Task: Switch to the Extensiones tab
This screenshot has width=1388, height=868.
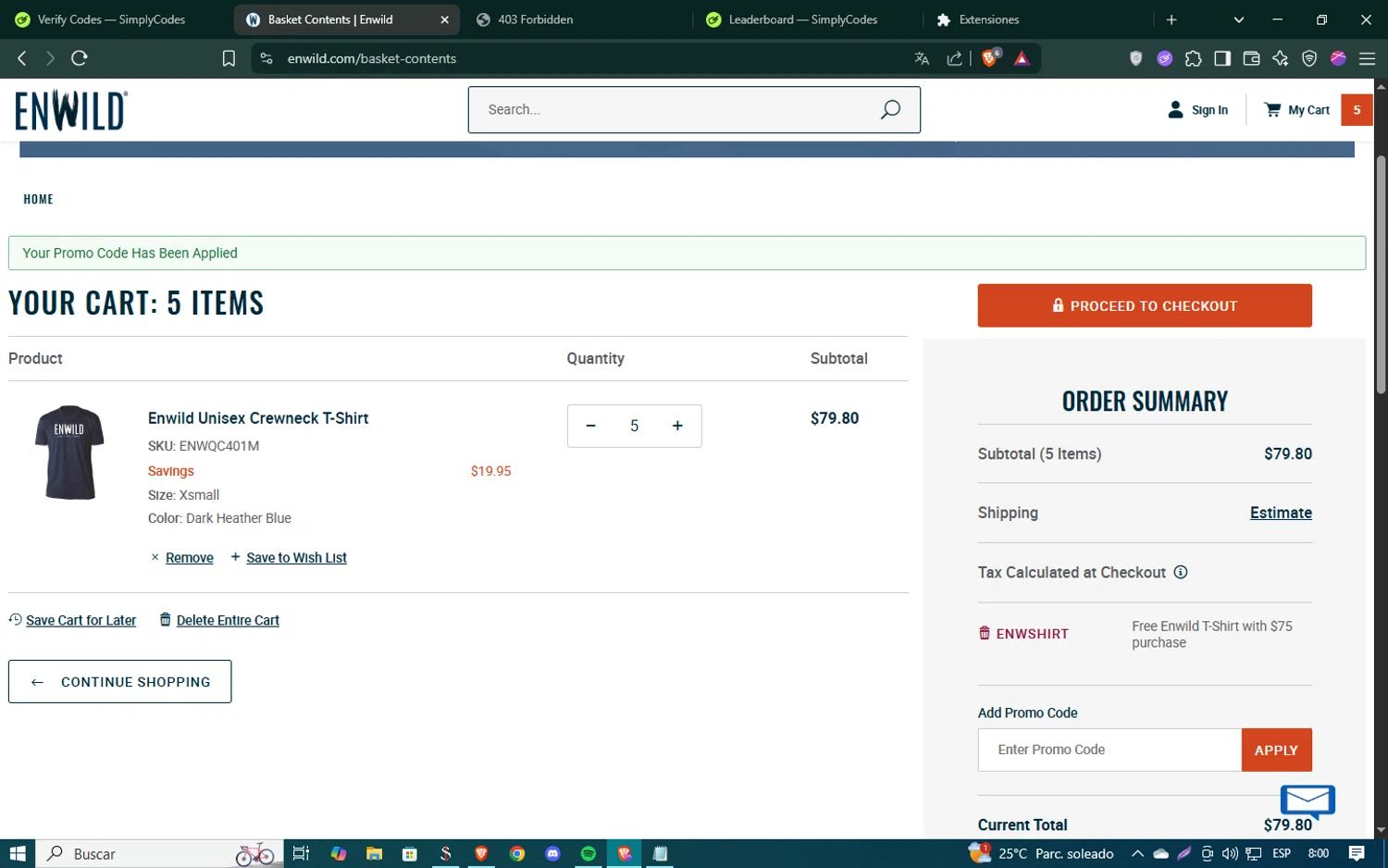Action: [989, 19]
